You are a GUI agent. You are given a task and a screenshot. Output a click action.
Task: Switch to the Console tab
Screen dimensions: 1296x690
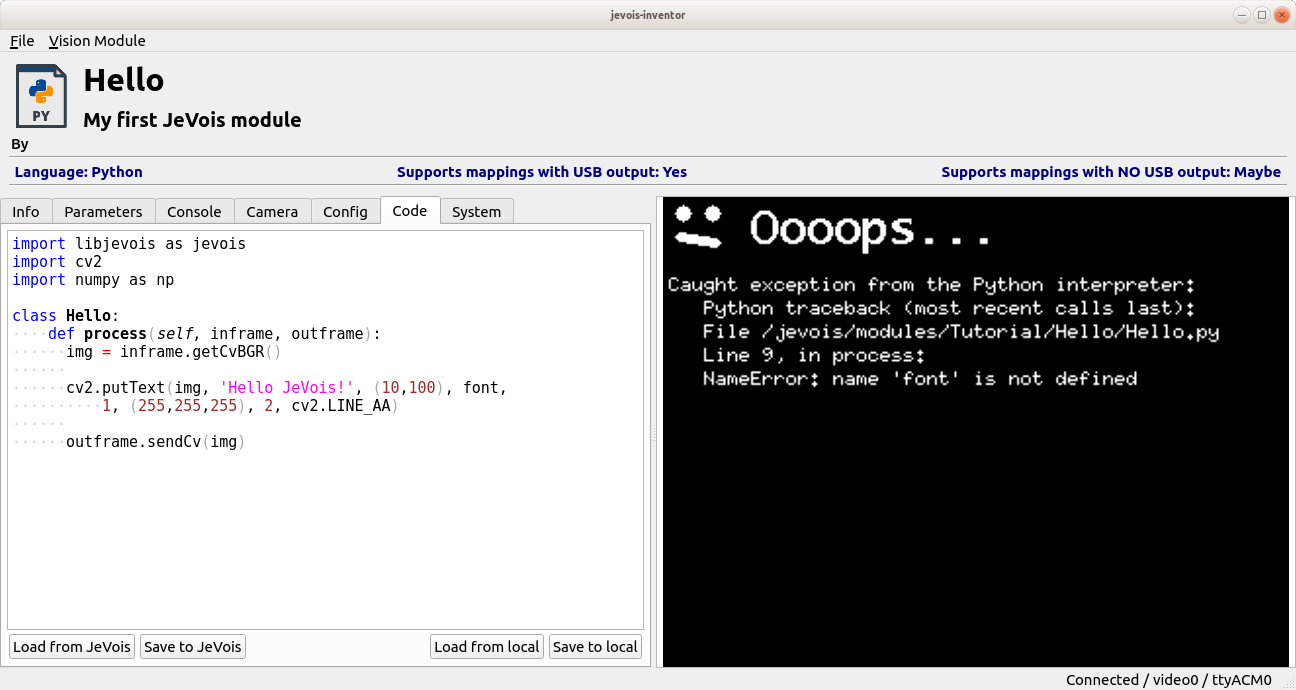click(194, 211)
